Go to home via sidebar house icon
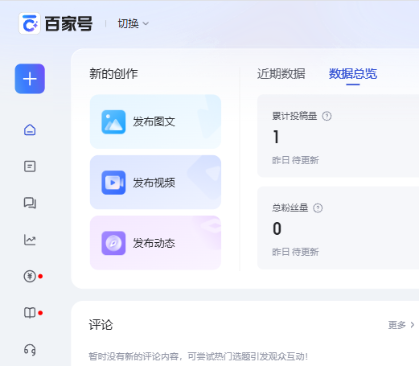 click(30, 130)
